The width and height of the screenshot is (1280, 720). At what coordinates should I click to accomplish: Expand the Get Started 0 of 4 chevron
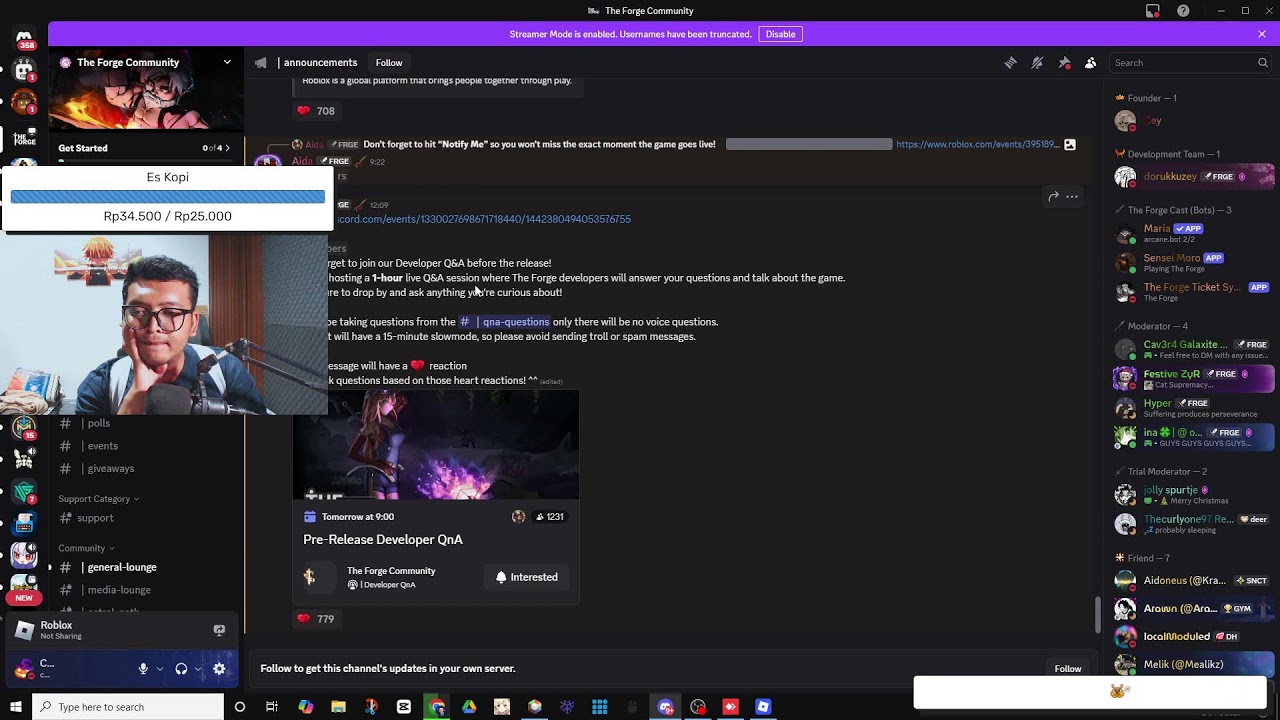tap(227, 148)
